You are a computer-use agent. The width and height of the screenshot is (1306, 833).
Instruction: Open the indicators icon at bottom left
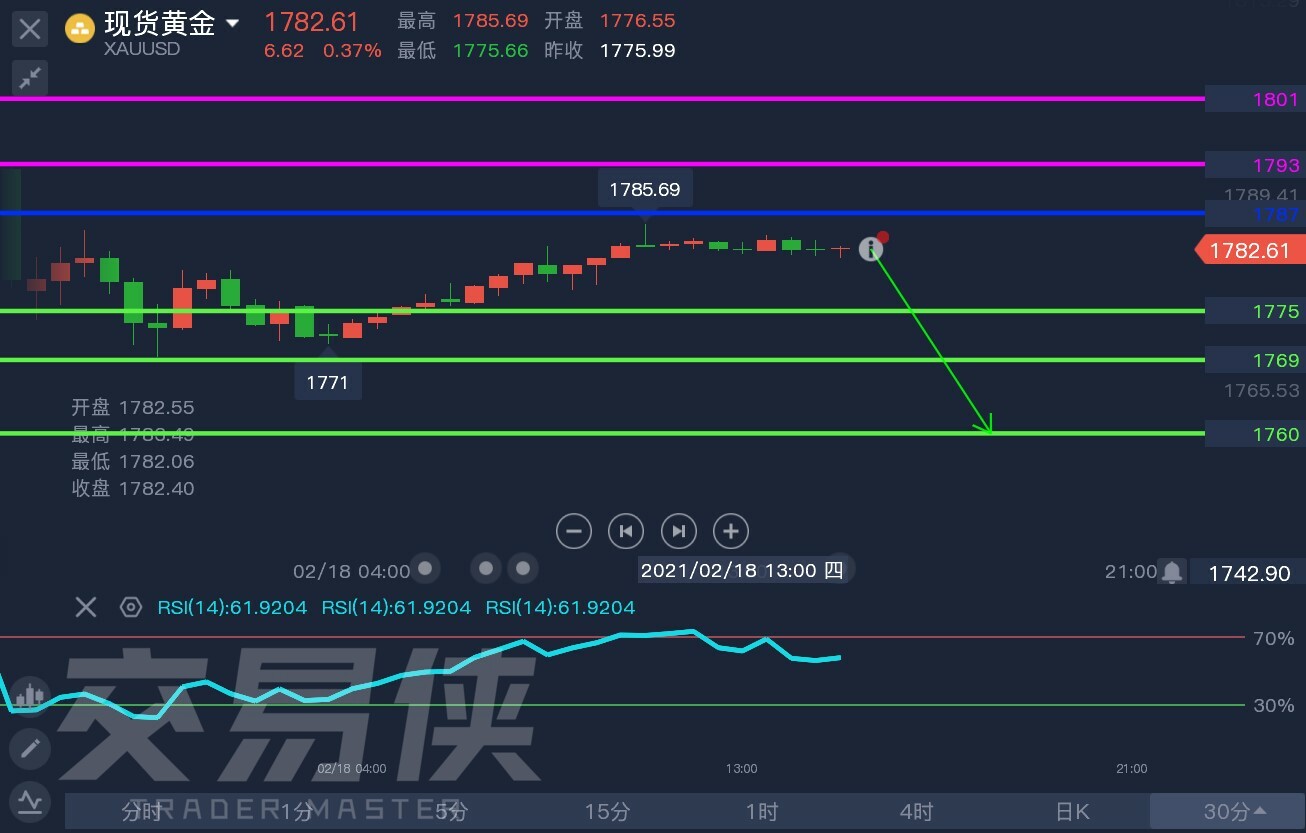click(x=30, y=801)
